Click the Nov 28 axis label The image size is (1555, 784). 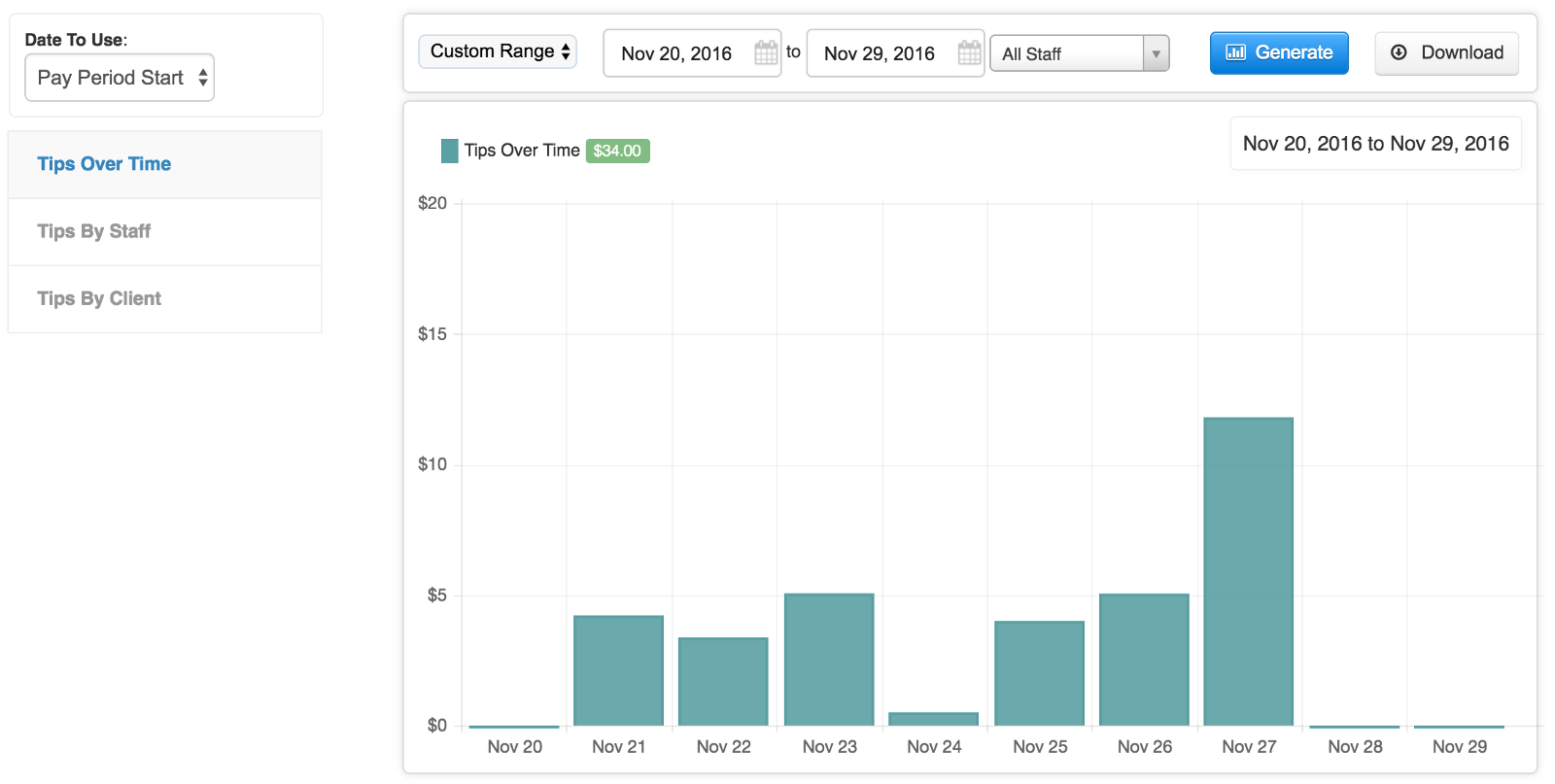click(1355, 746)
